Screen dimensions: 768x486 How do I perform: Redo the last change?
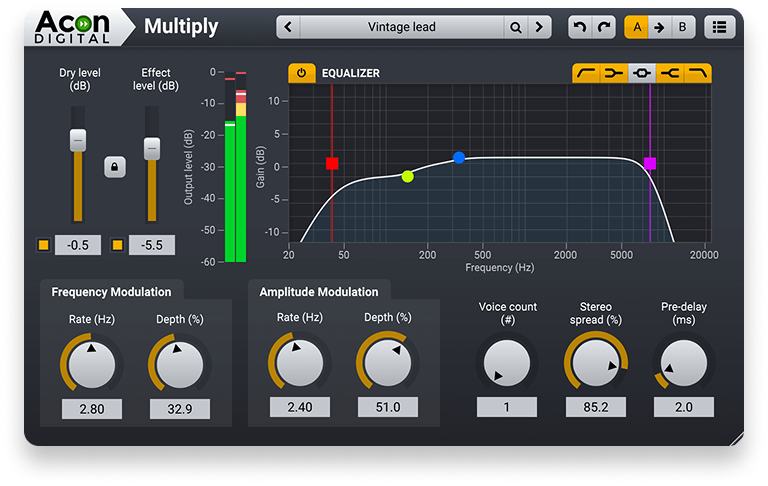point(602,27)
